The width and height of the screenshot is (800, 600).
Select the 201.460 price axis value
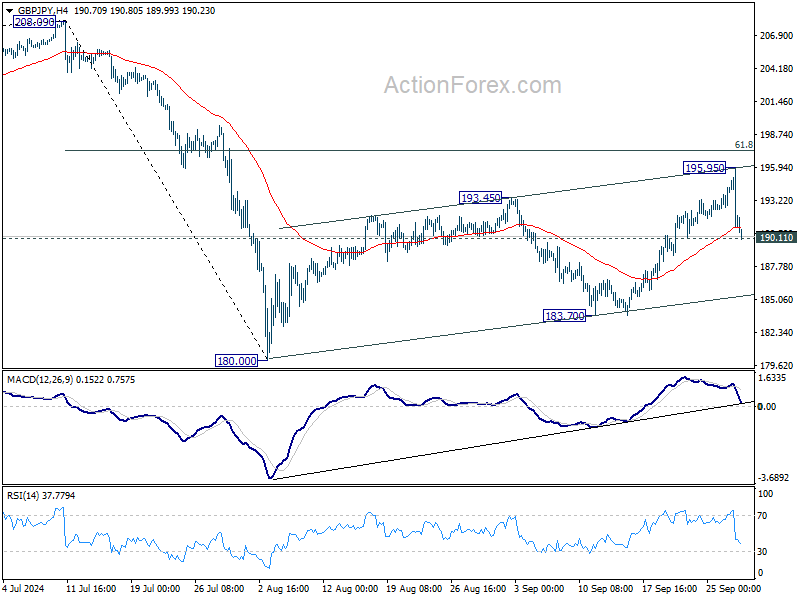tap(777, 102)
